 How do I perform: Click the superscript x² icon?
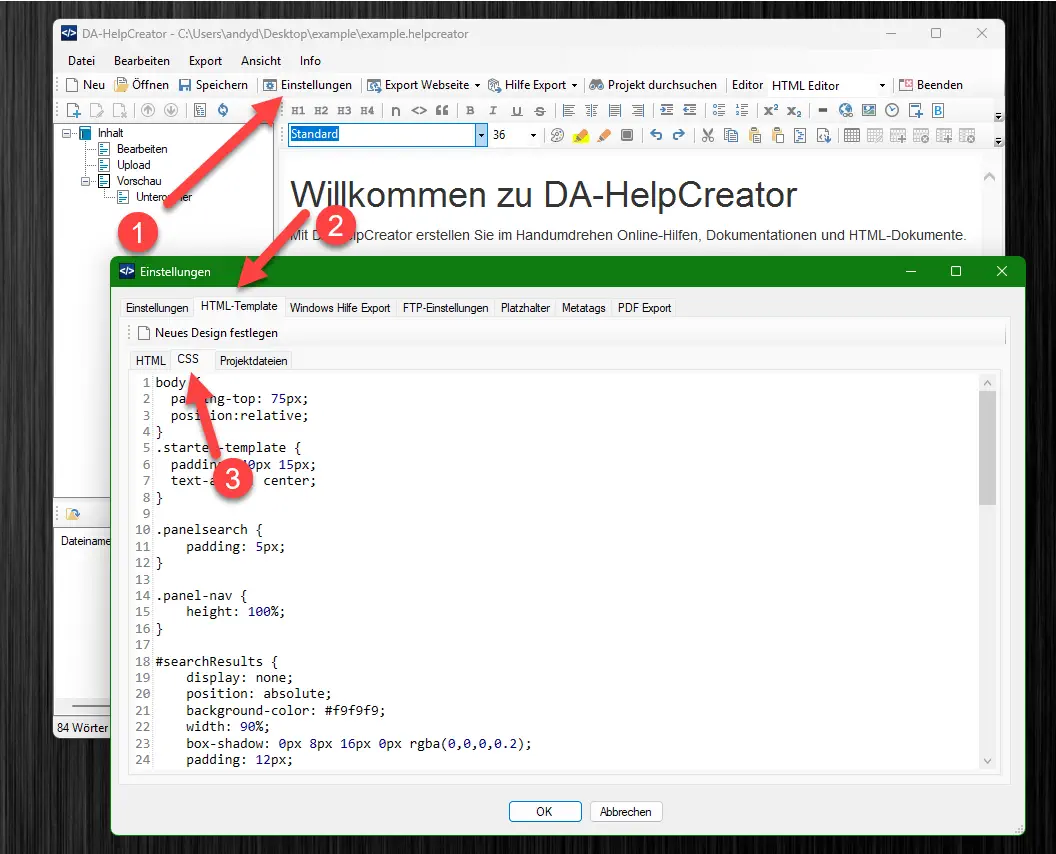pyautogui.click(x=770, y=111)
